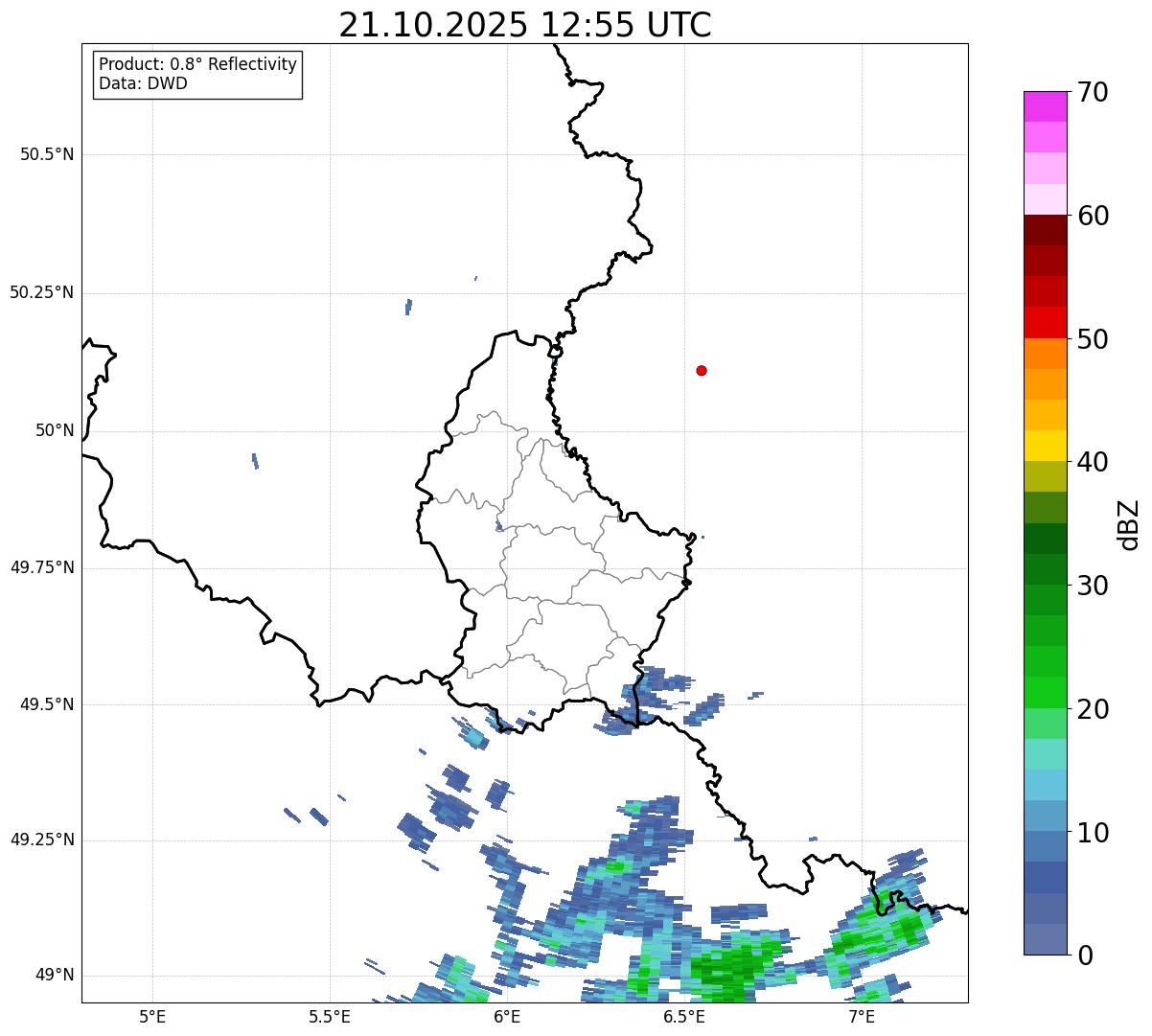Click the bright green swatch just above 20
This screenshot has height=1036, width=1152.
click(1045, 693)
